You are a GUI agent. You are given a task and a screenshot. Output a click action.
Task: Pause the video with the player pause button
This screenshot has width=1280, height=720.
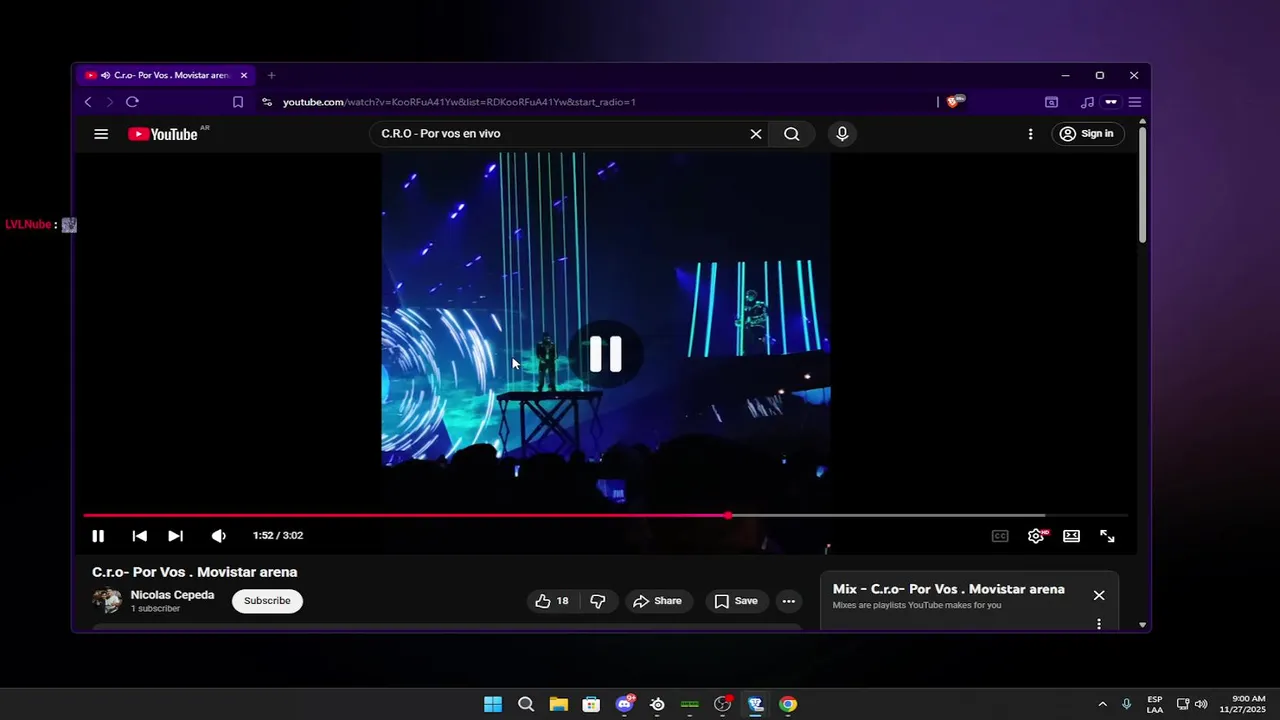tap(98, 536)
